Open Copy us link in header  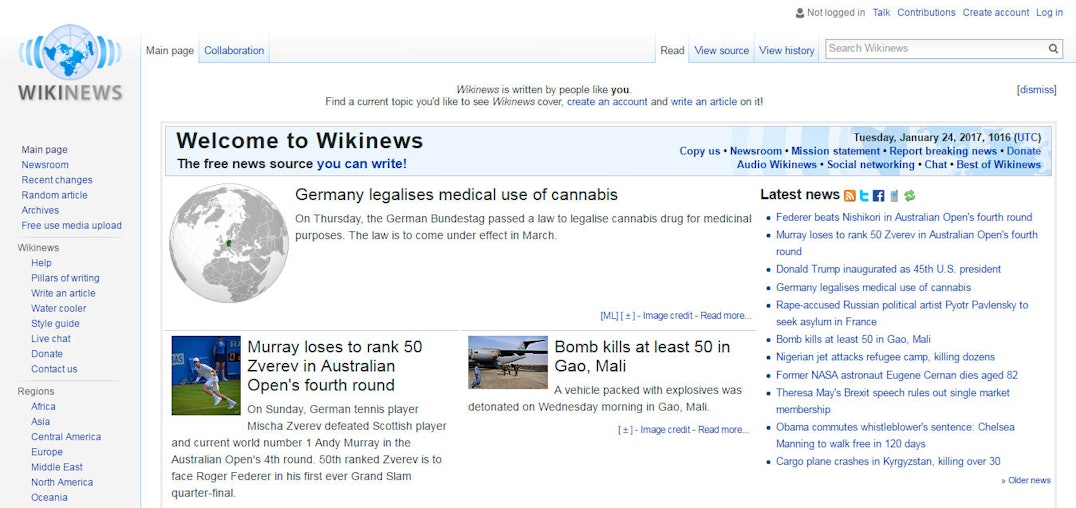tap(700, 151)
